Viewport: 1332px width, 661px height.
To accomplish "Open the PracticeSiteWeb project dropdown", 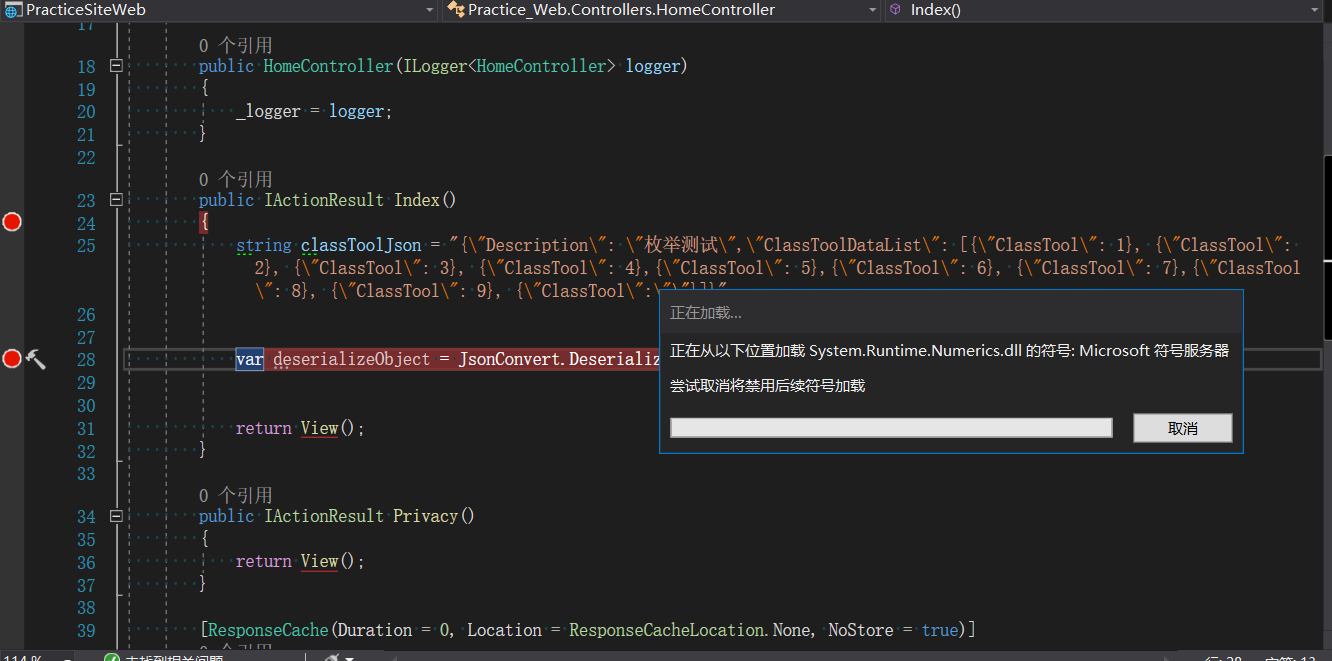I will 430,9.
